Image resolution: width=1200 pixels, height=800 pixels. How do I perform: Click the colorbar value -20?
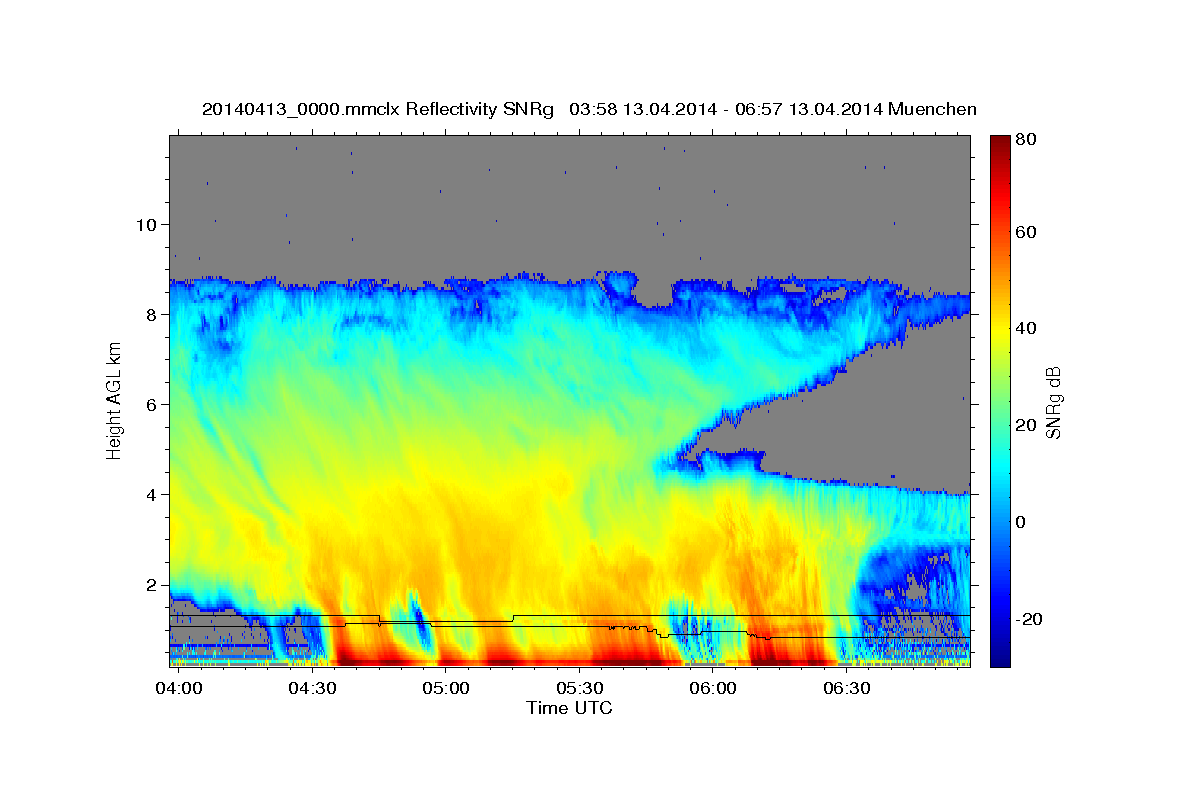coord(1030,620)
